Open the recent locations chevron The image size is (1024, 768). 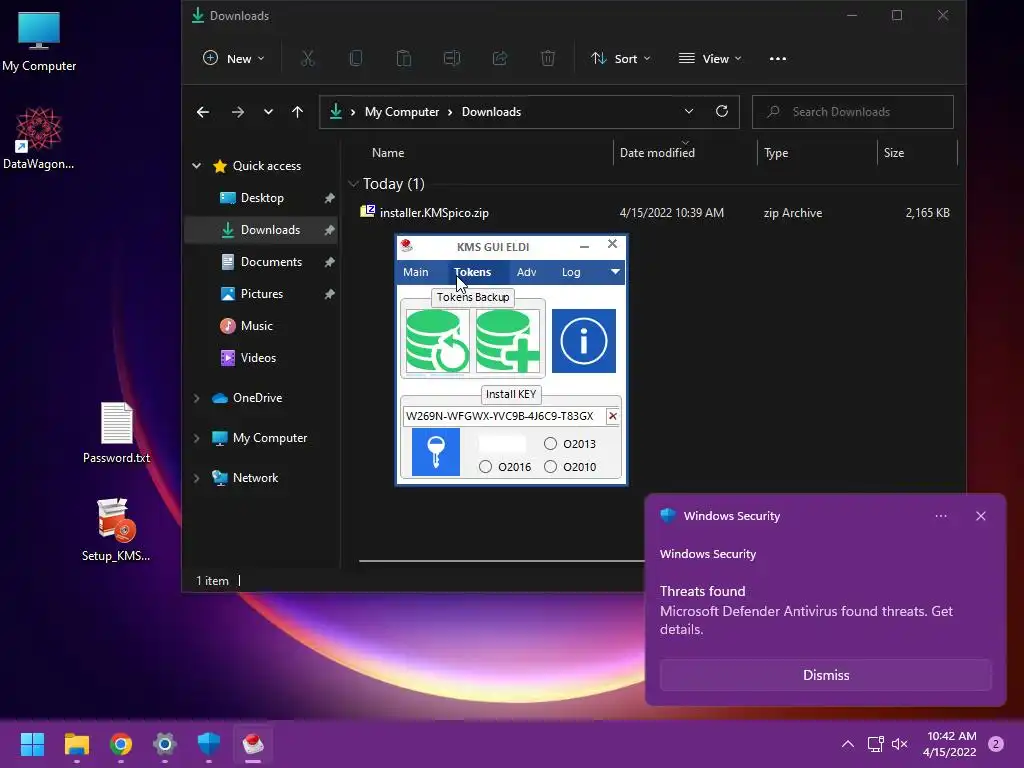click(x=268, y=112)
